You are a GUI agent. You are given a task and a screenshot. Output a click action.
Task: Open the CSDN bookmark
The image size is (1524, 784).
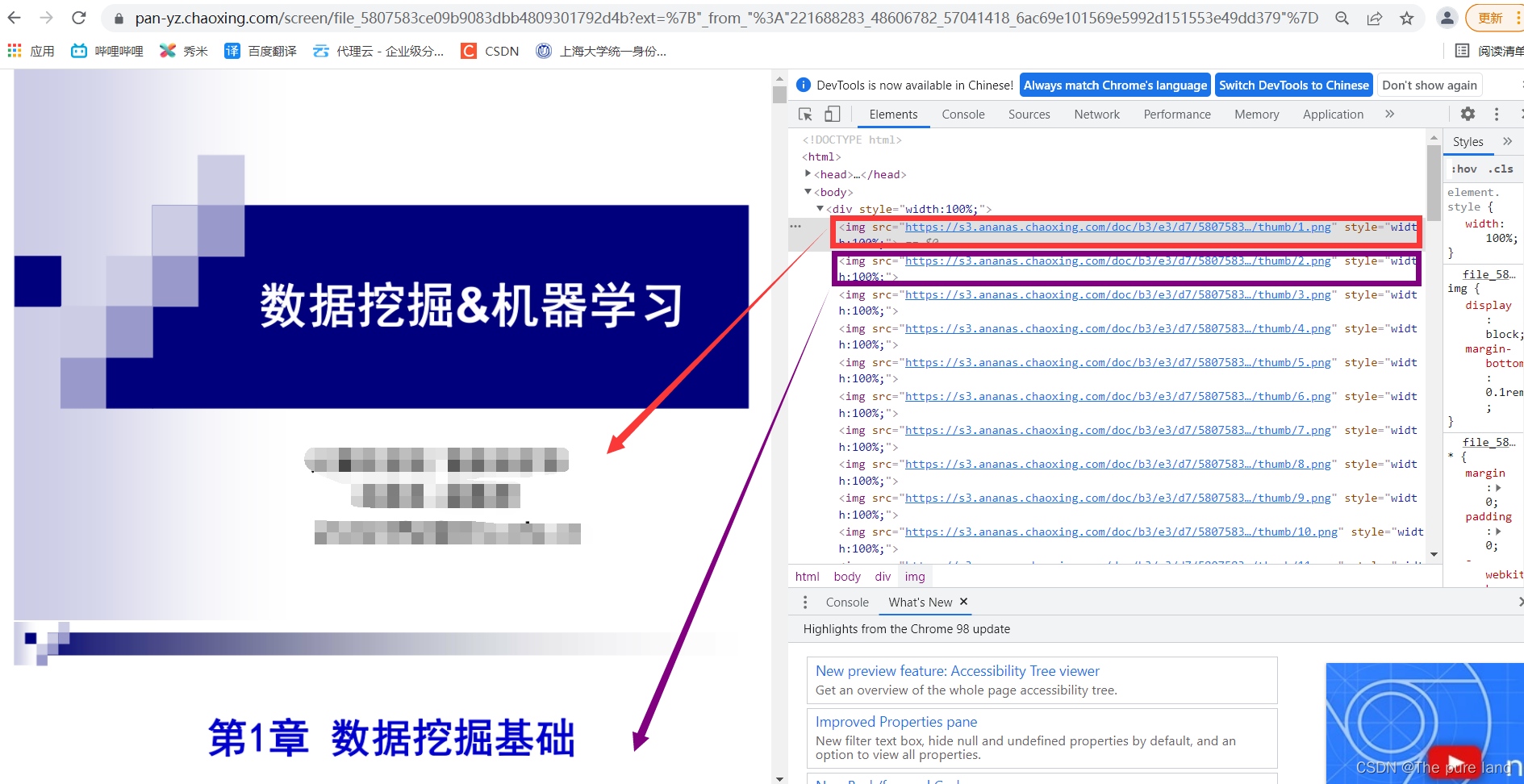[490, 51]
